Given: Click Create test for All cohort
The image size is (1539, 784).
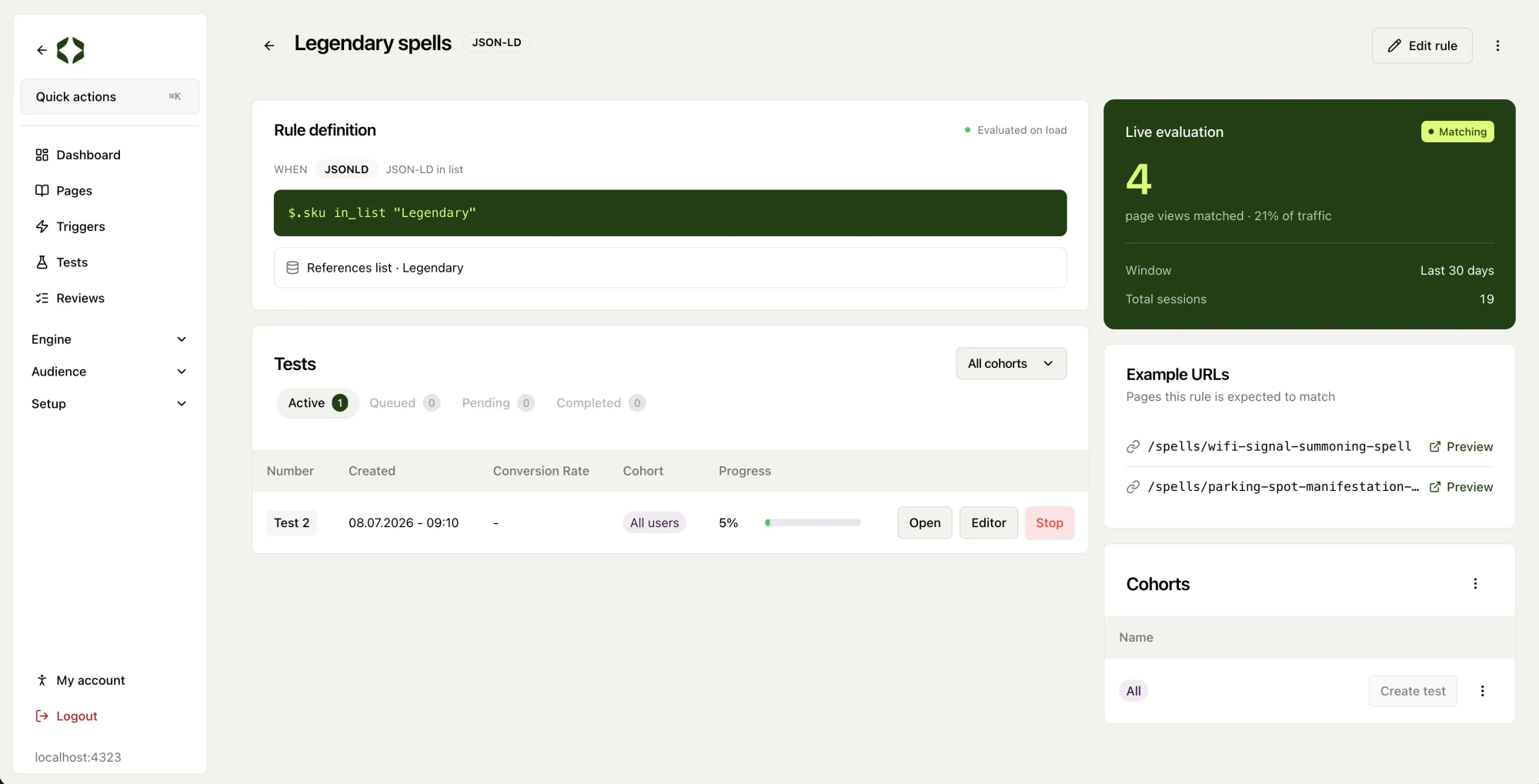Looking at the screenshot, I should pos(1413,691).
